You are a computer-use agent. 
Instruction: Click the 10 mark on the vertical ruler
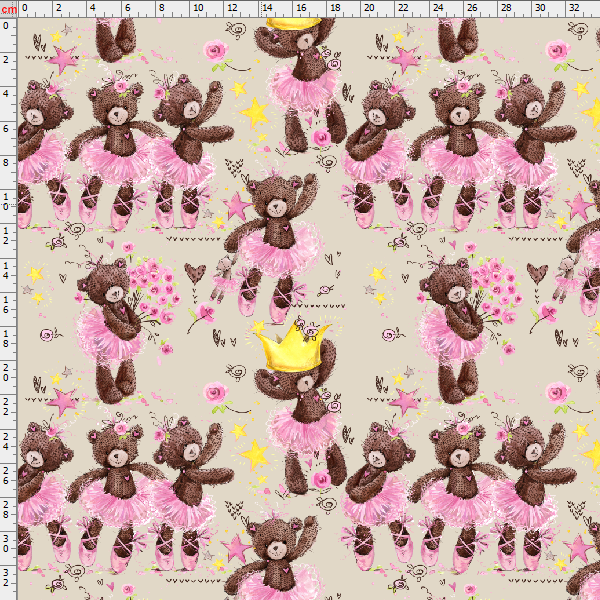click(6, 202)
